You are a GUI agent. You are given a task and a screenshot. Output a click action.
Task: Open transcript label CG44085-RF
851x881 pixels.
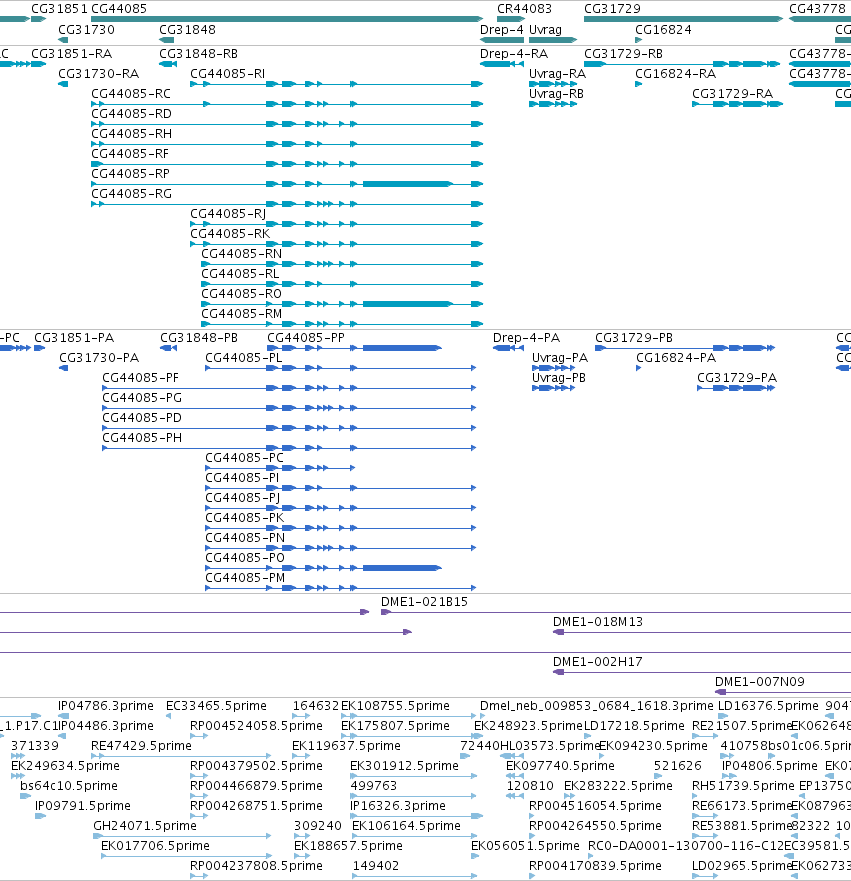[x=130, y=153]
